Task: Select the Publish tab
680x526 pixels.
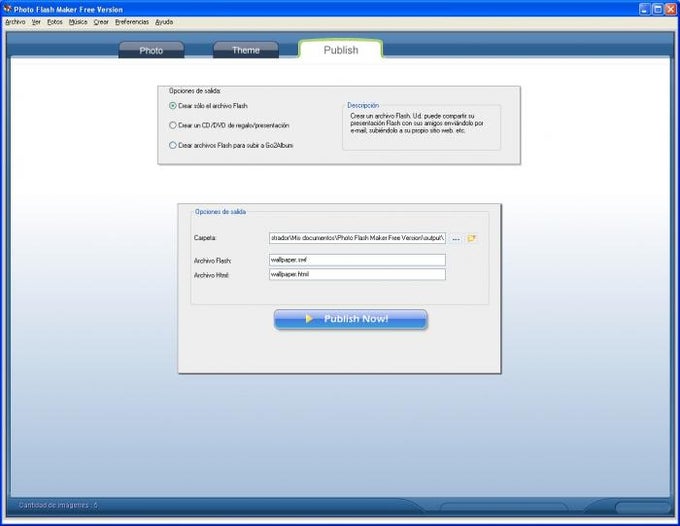Action: pyautogui.click(x=340, y=49)
